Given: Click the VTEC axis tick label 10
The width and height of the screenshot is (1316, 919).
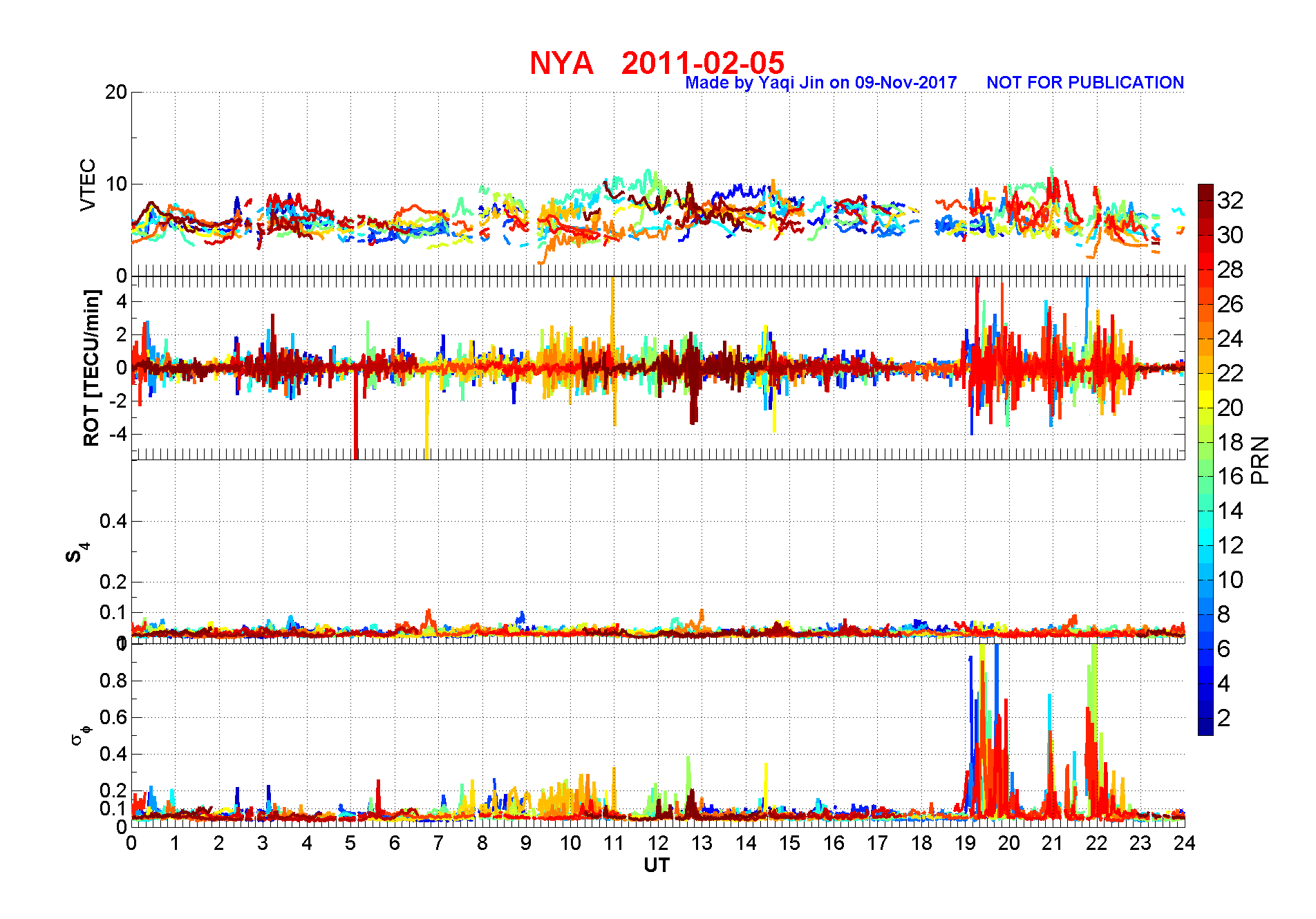Looking at the screenshot, I should [116, 184].
